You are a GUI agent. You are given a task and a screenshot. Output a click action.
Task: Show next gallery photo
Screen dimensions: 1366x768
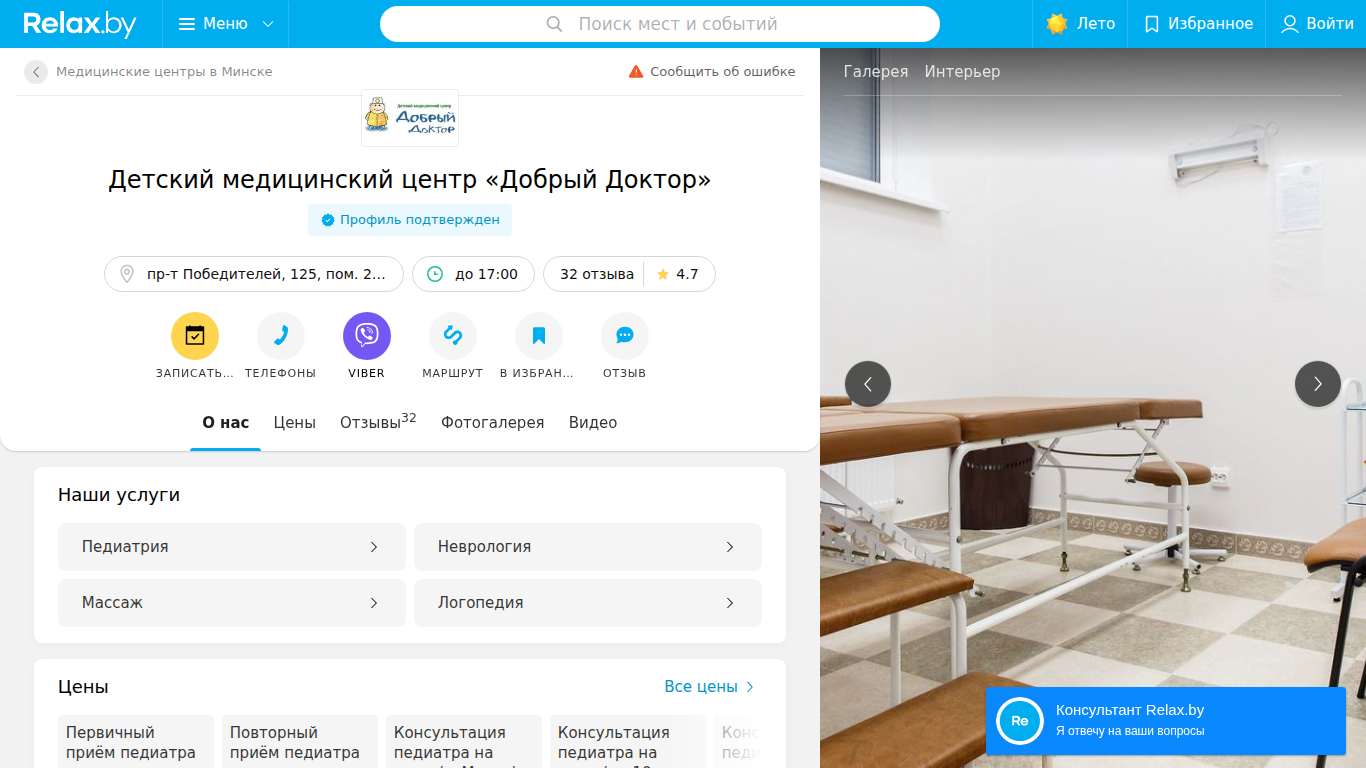pos(1318,384)
